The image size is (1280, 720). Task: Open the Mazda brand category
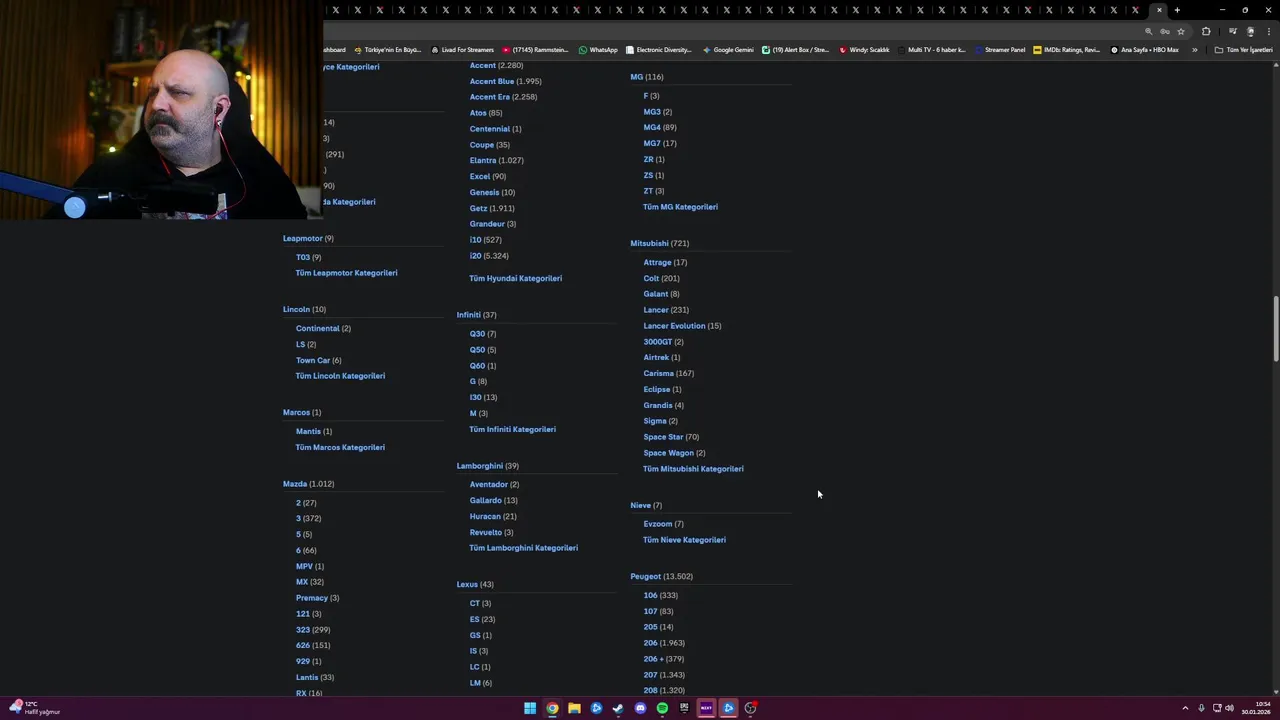(295, 484)
